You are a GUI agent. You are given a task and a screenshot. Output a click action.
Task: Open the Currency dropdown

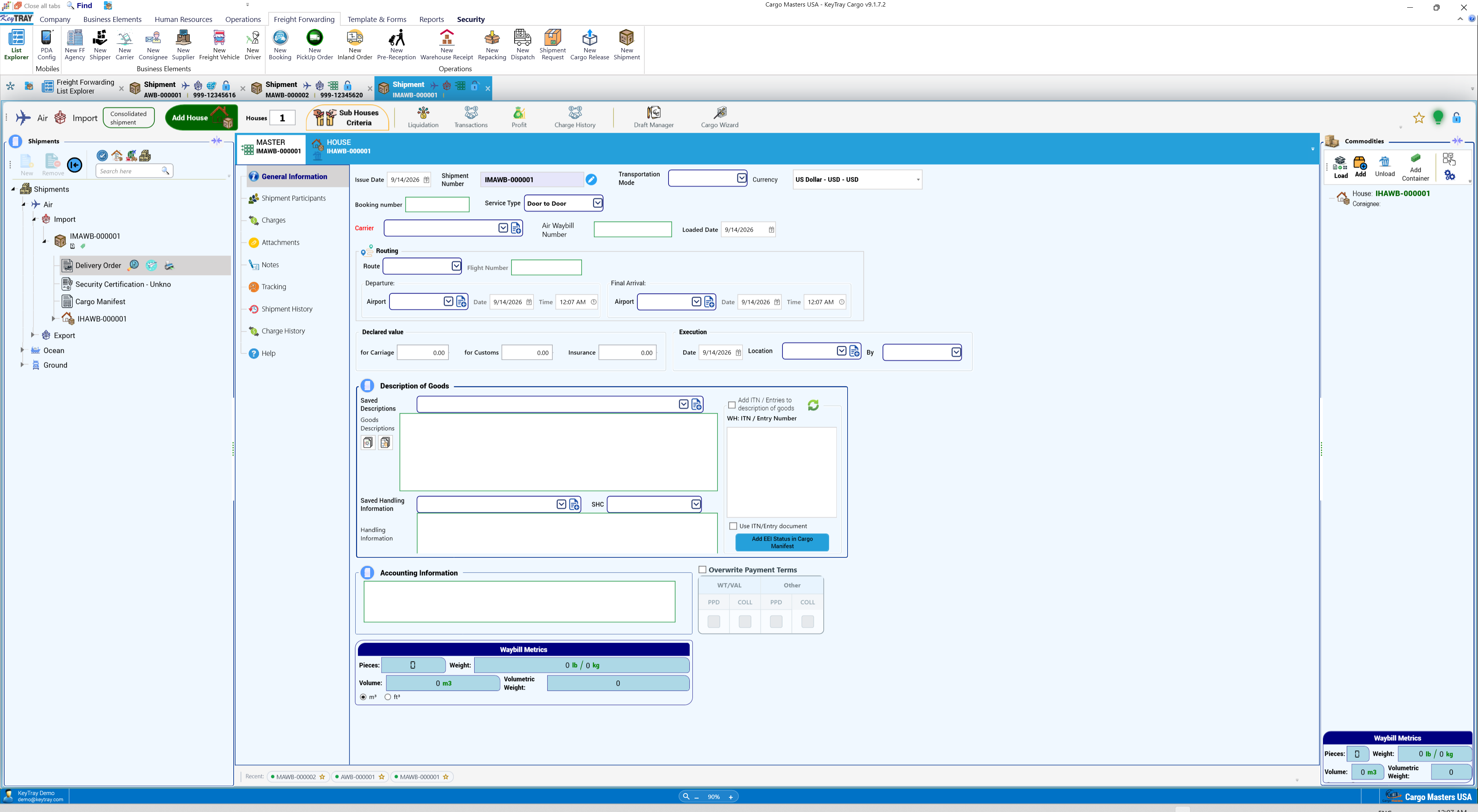tap(918, 180)
